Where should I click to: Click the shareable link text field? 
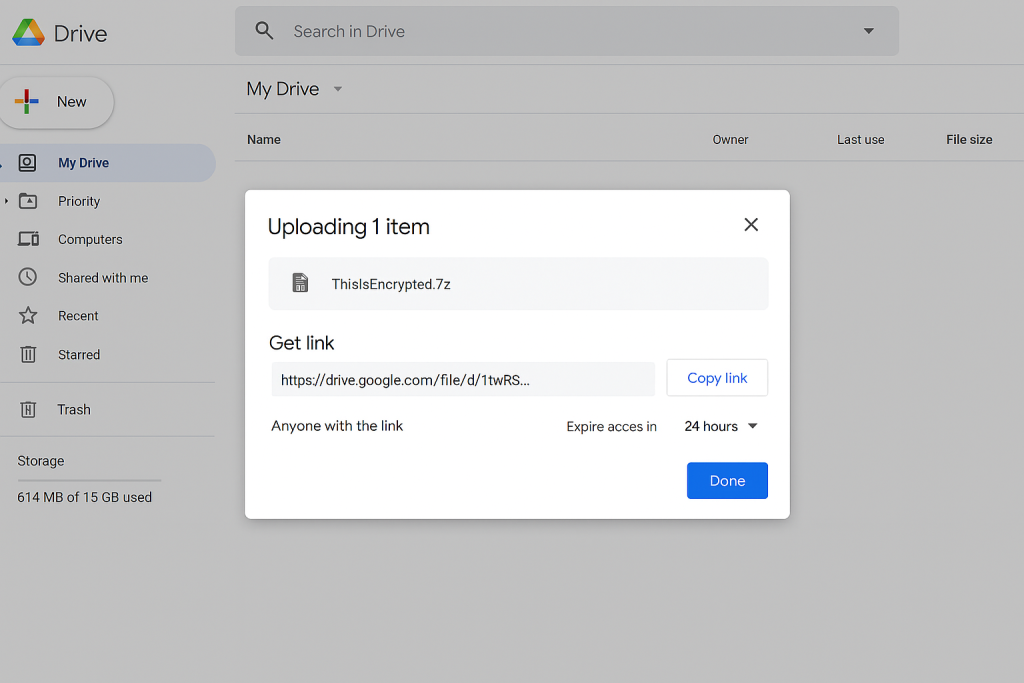point(463,379)
